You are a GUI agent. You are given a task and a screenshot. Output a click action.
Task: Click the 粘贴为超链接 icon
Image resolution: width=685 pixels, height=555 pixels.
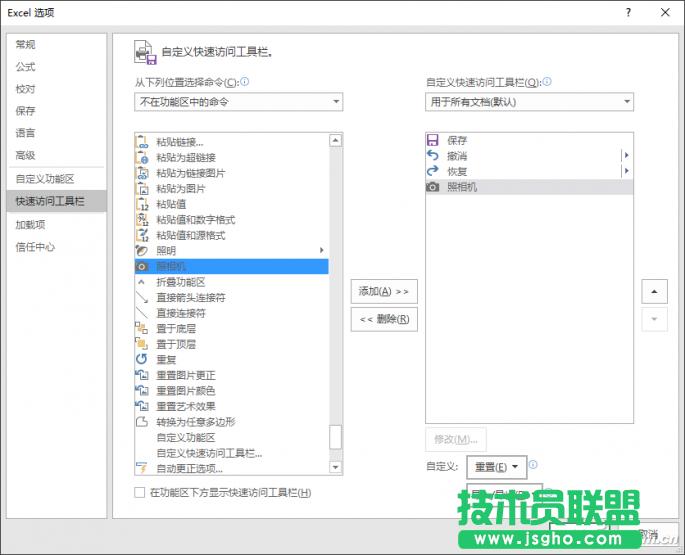[x=142, y=157]
